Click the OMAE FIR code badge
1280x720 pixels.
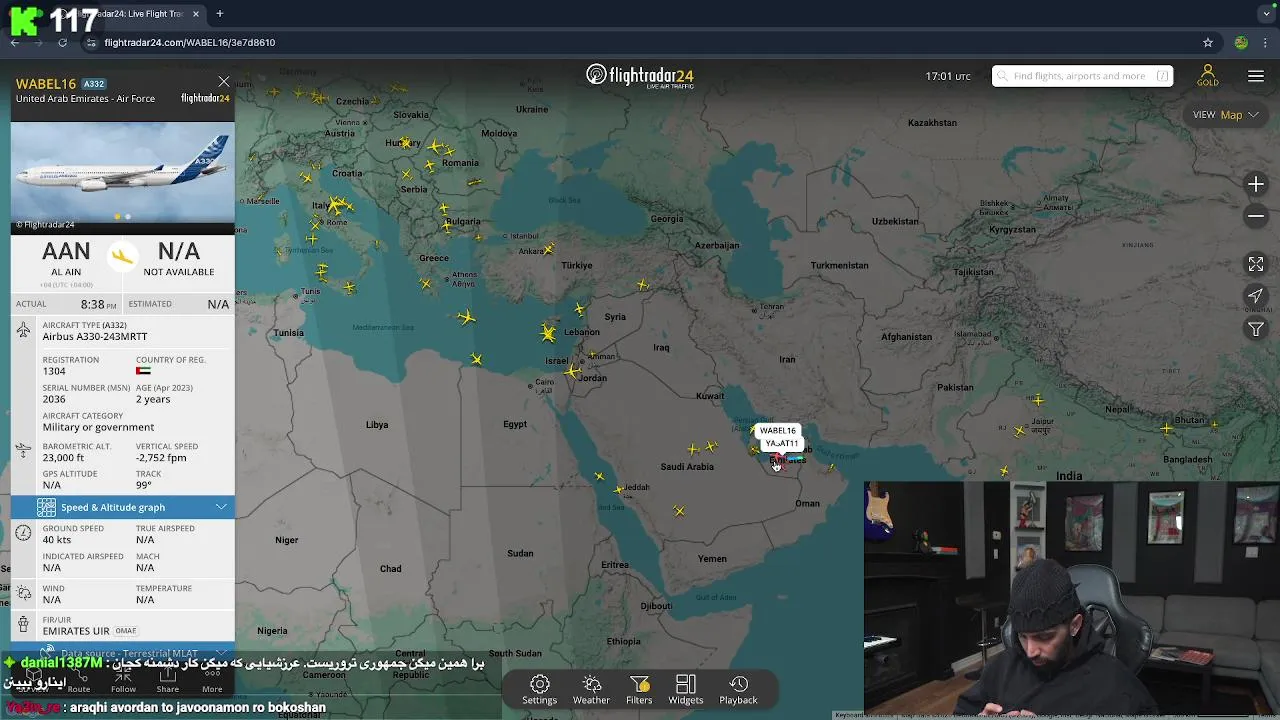click(x=126, y=631)
